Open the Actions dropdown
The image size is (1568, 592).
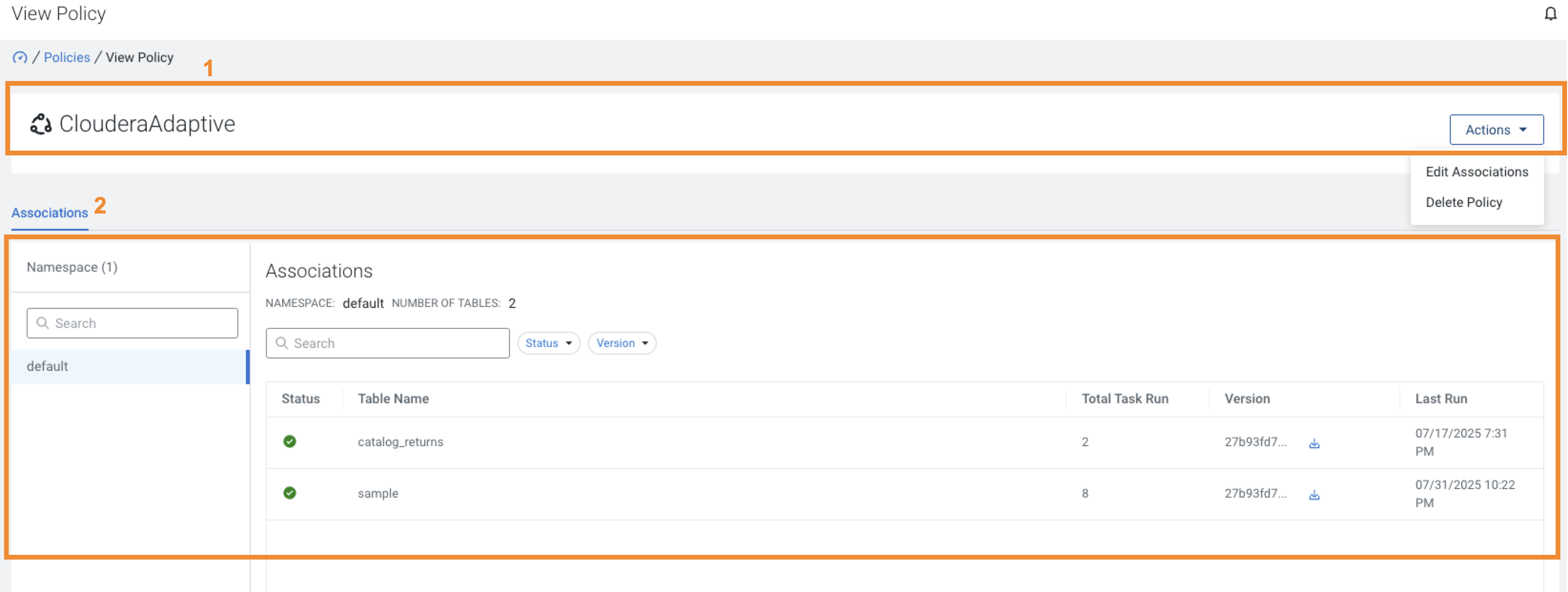point(1496,129)
